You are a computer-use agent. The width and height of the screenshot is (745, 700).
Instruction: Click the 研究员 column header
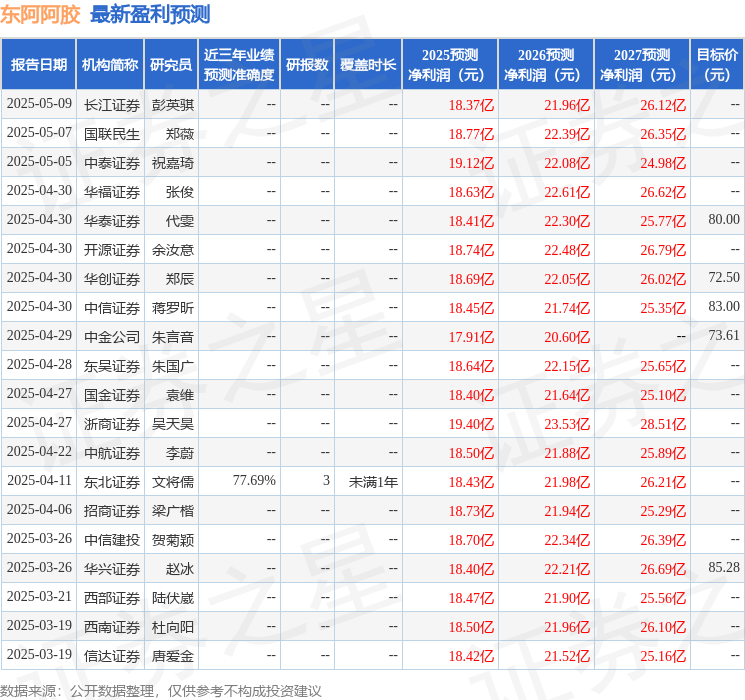tap(171, 65)
